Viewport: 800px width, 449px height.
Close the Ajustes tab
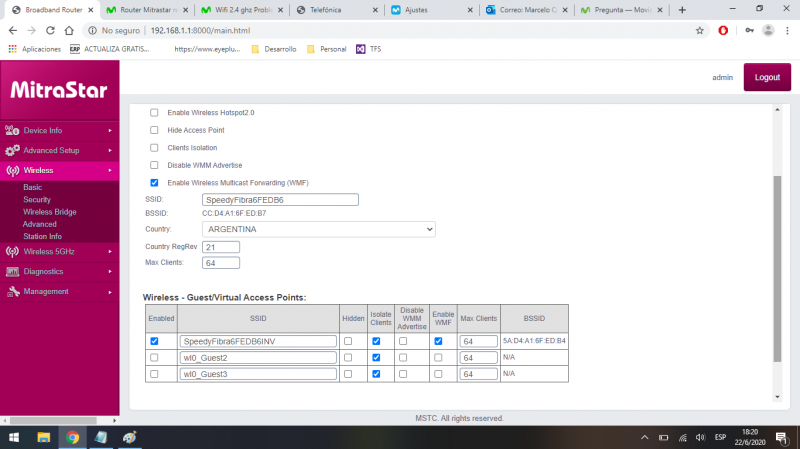[470, 10]
